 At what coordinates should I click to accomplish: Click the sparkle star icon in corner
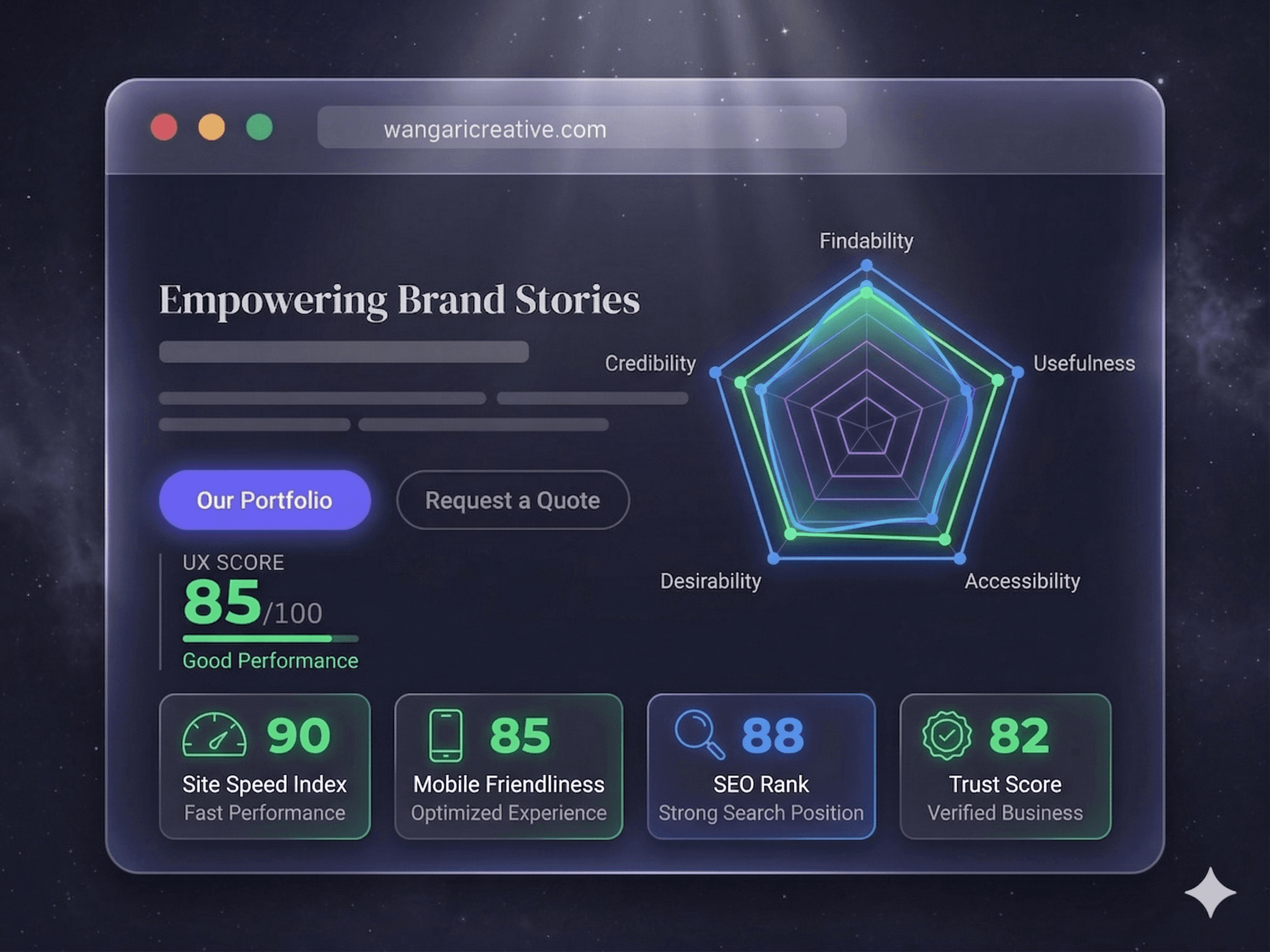click(1210, 893)
